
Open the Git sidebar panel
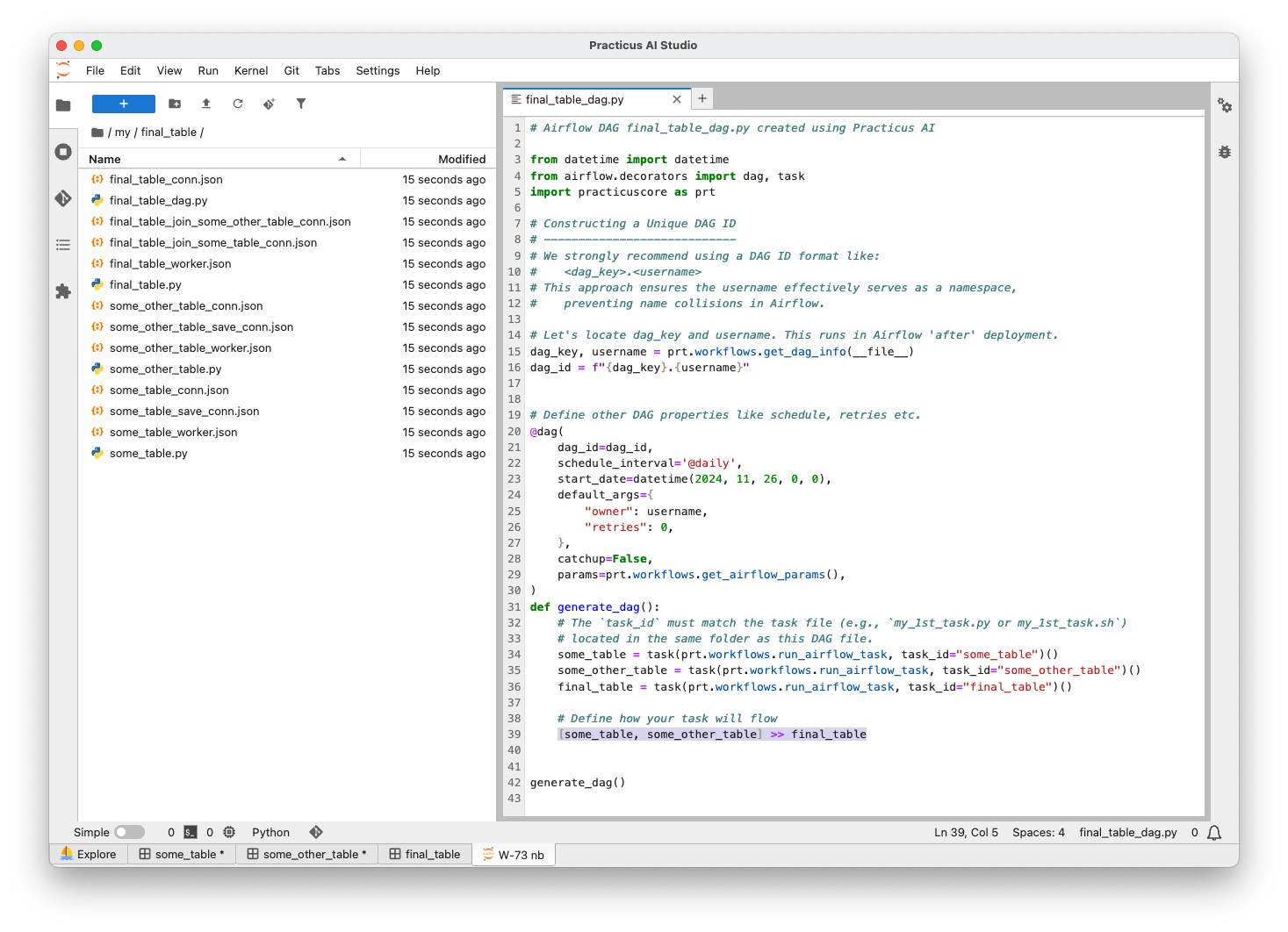(x=63, y=198)
